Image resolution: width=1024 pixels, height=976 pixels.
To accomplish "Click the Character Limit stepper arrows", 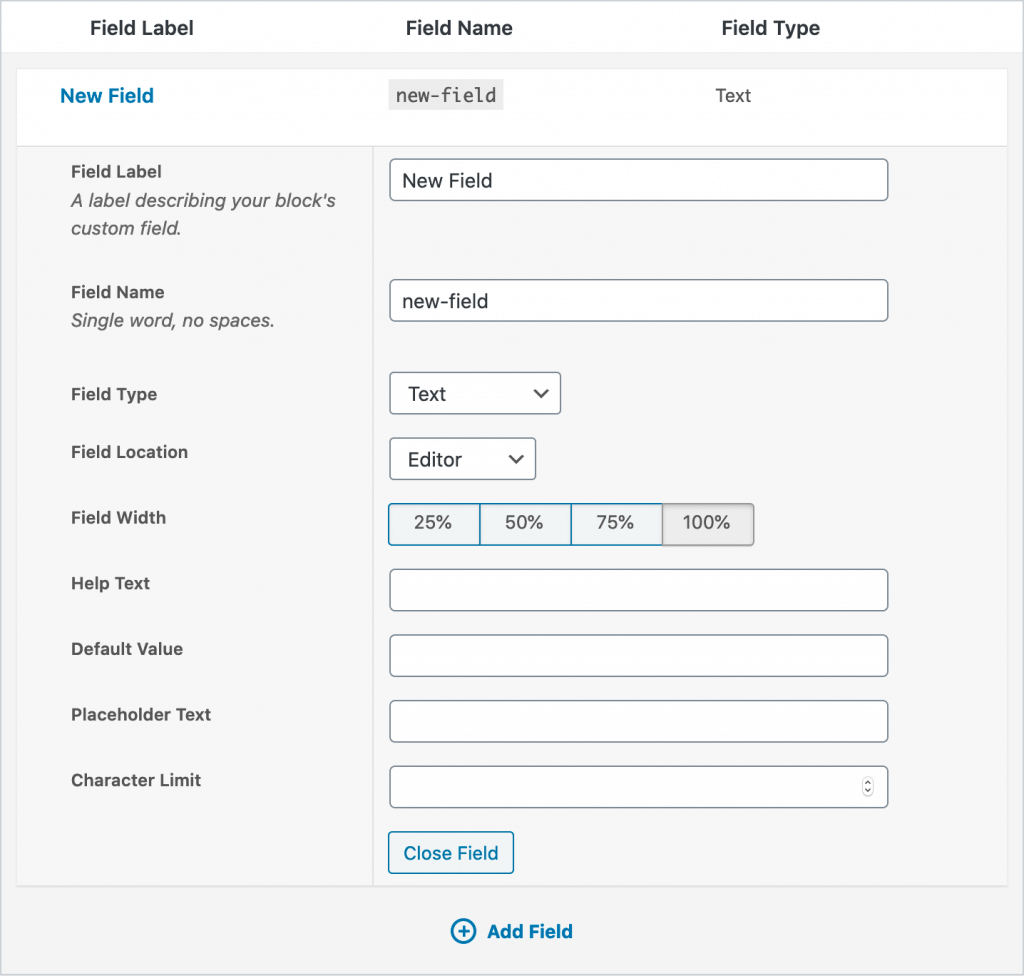I will pyautogui.click(x=867, y=787).
